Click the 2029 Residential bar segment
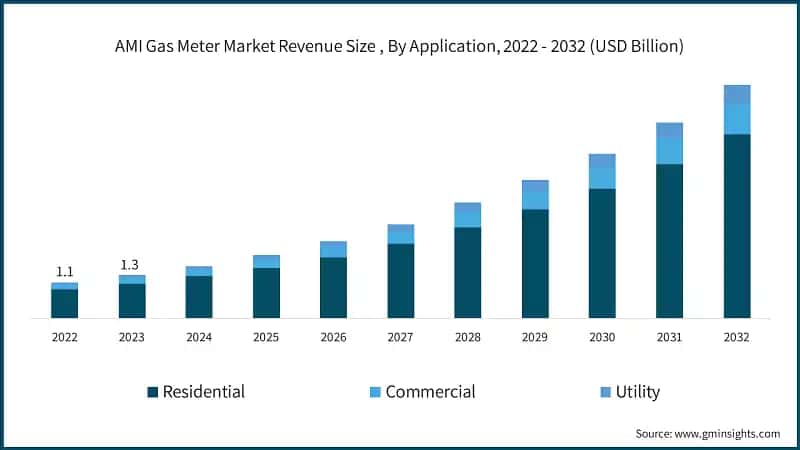The height and width of the screenshot is (450, 800). [535, 264]
